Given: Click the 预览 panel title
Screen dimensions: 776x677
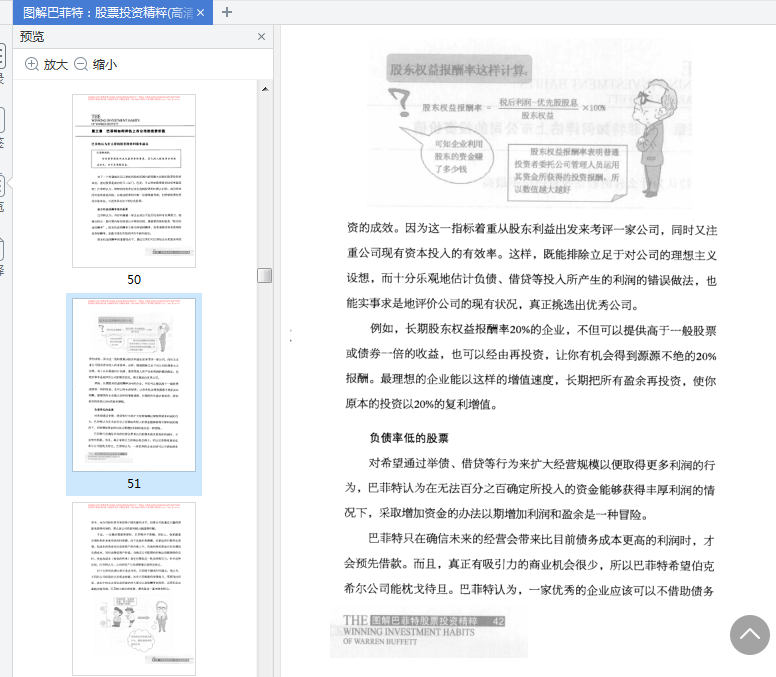Looking at the screenshot, I should pos(32,37).
